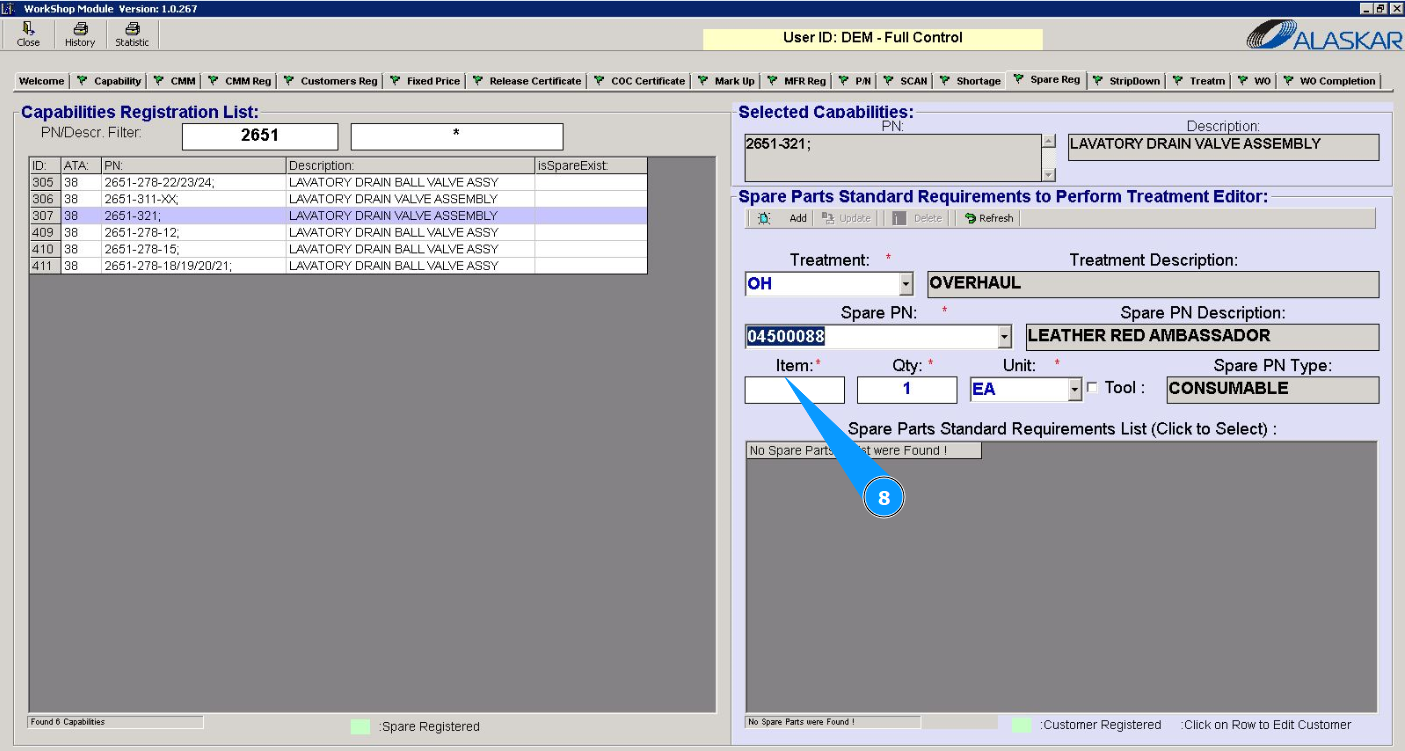Screen dimensions: 1405x751
Task: Open the WO Completion tab
Action: 1329,81
